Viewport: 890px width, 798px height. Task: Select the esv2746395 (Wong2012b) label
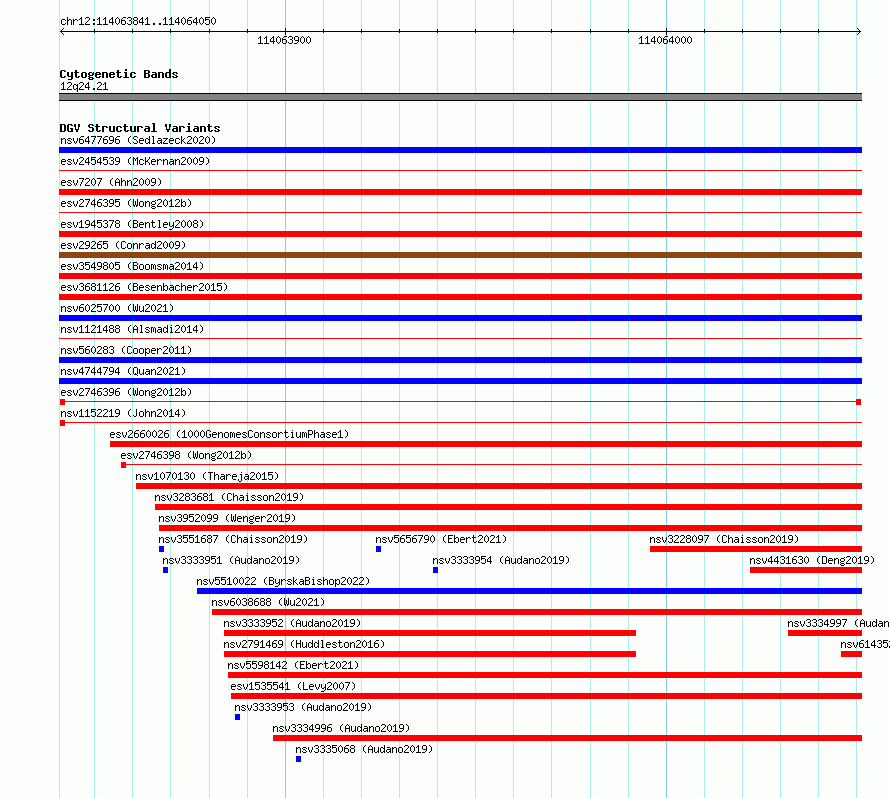[126, 203]
